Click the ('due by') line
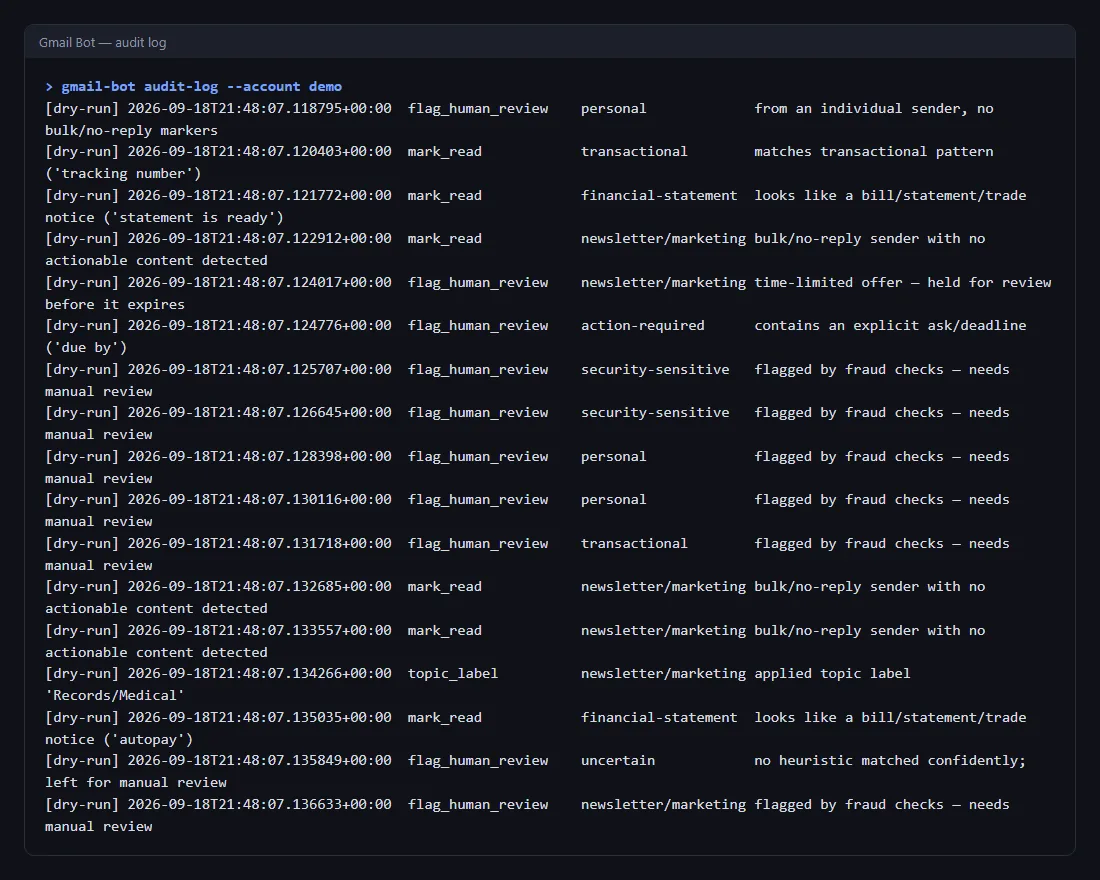1100x880 pixels. pyautogui.click(x=86, y=347)
